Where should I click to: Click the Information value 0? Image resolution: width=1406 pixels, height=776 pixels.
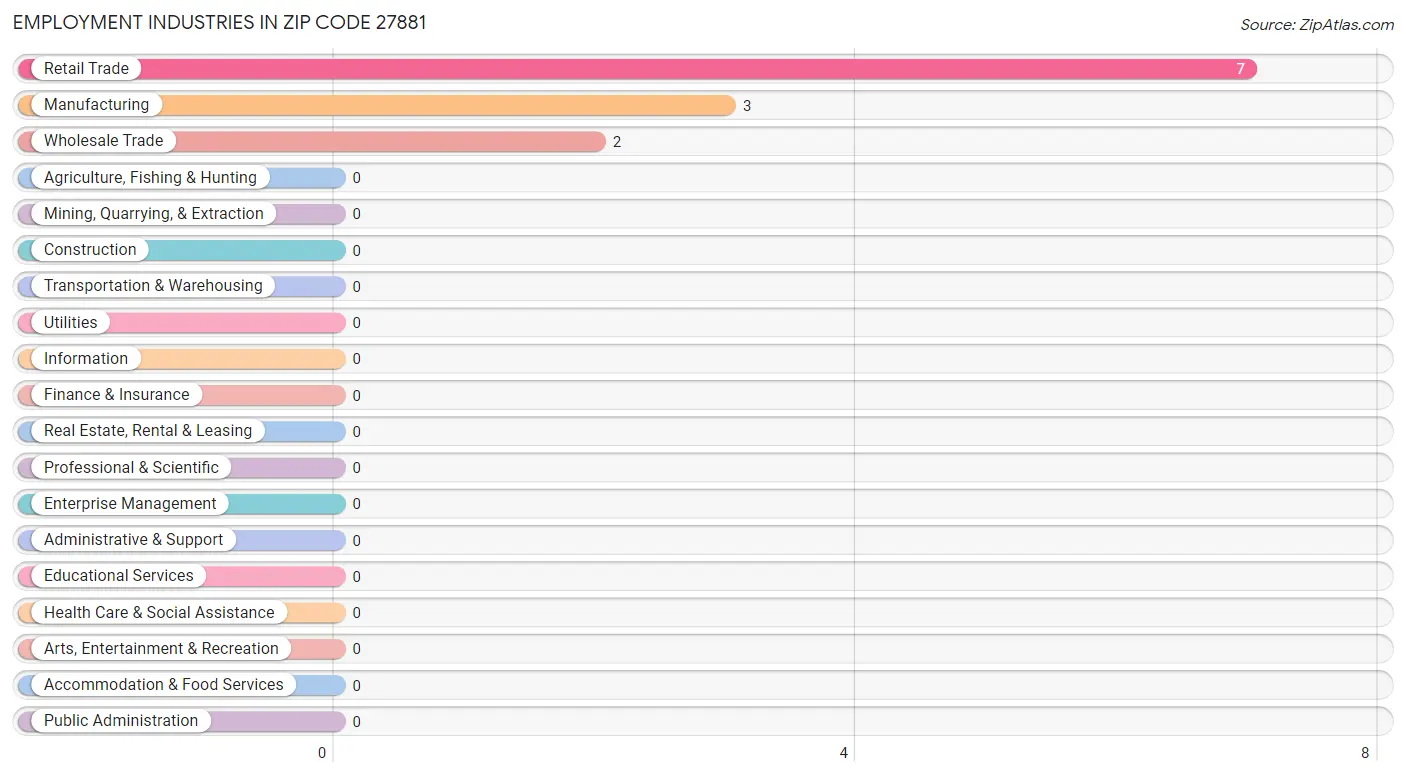[x=357, y=359]
